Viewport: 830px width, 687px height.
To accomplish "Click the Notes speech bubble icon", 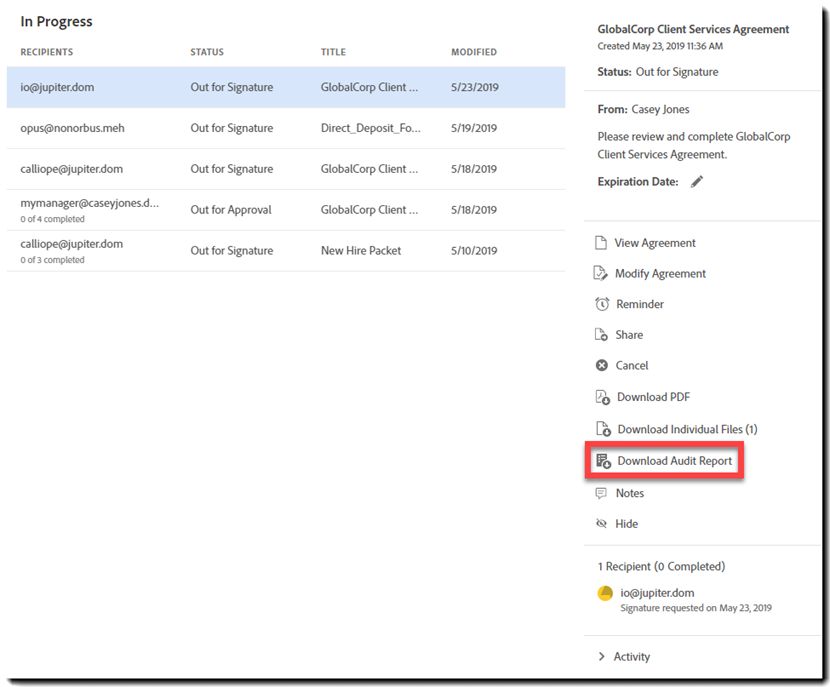I will (x=601, y=493).
